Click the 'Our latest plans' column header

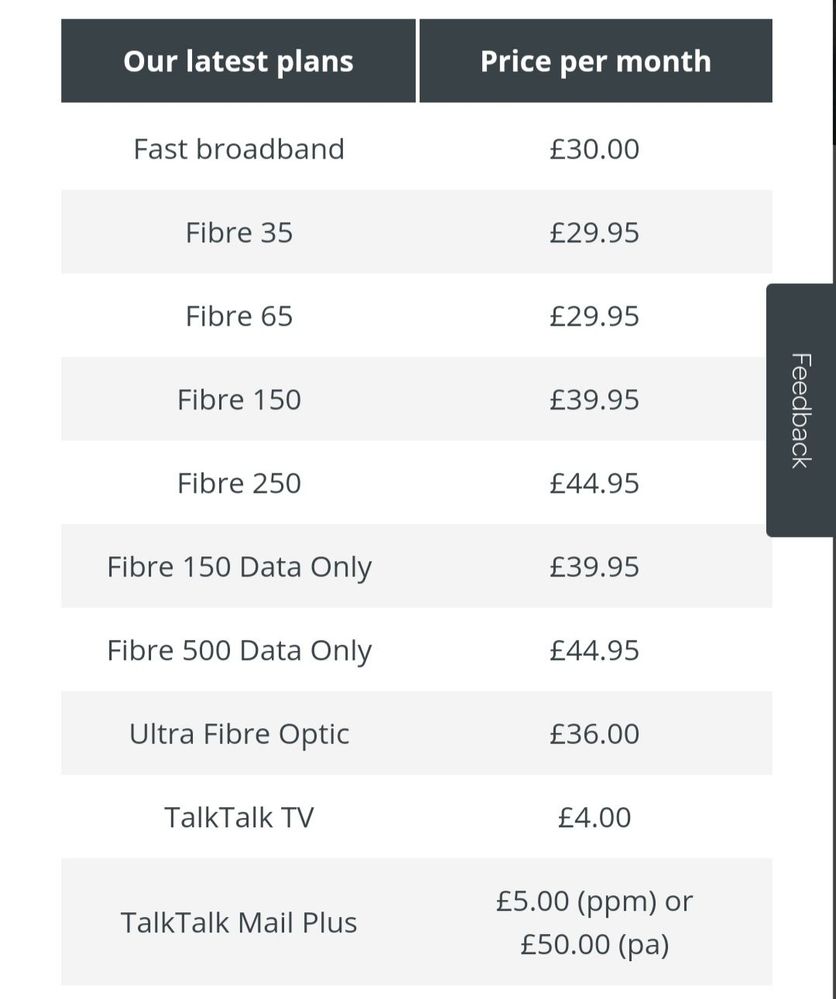[x=238, y=61]
